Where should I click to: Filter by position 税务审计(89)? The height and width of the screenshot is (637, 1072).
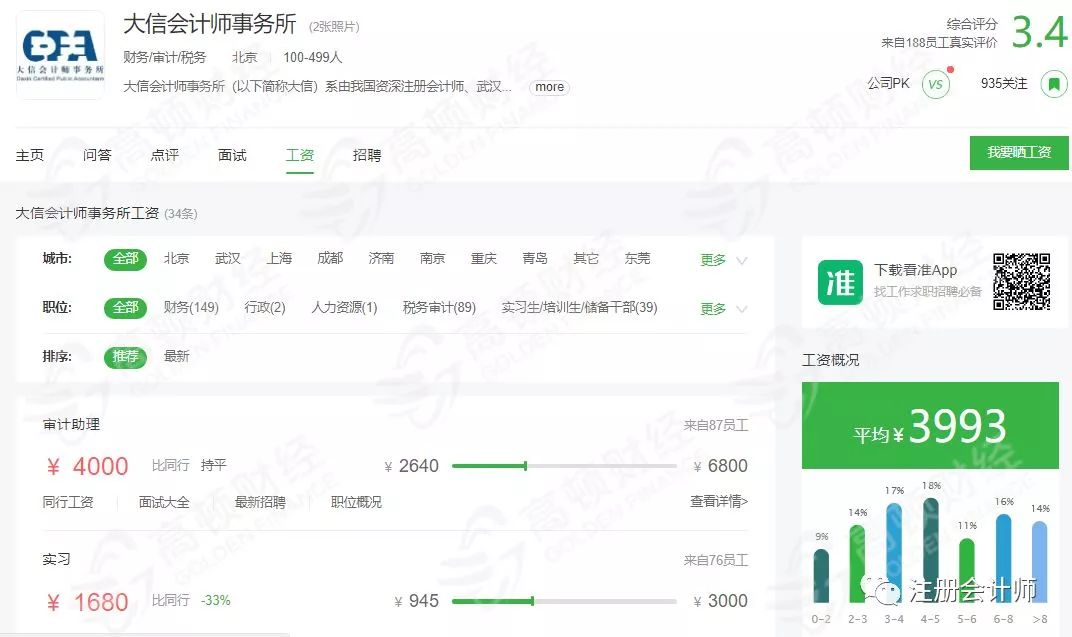point(439,308)
